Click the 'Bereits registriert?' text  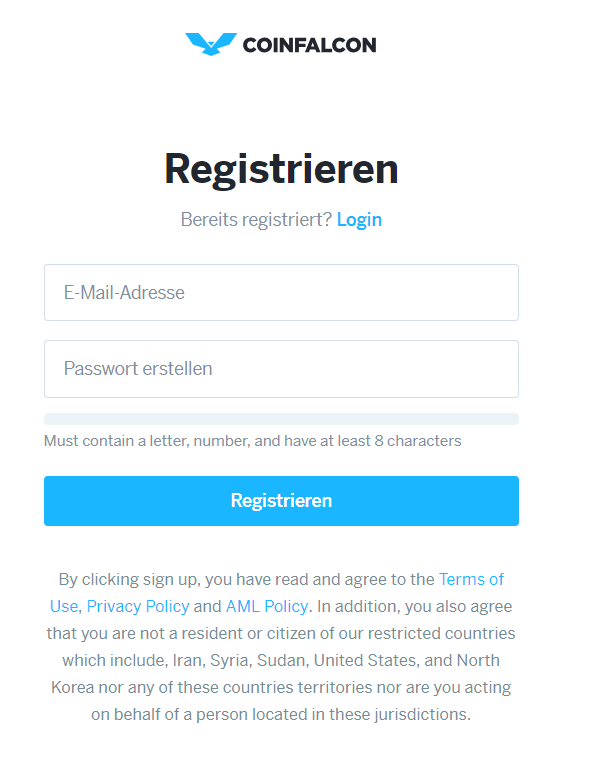(x=256, y=219)
